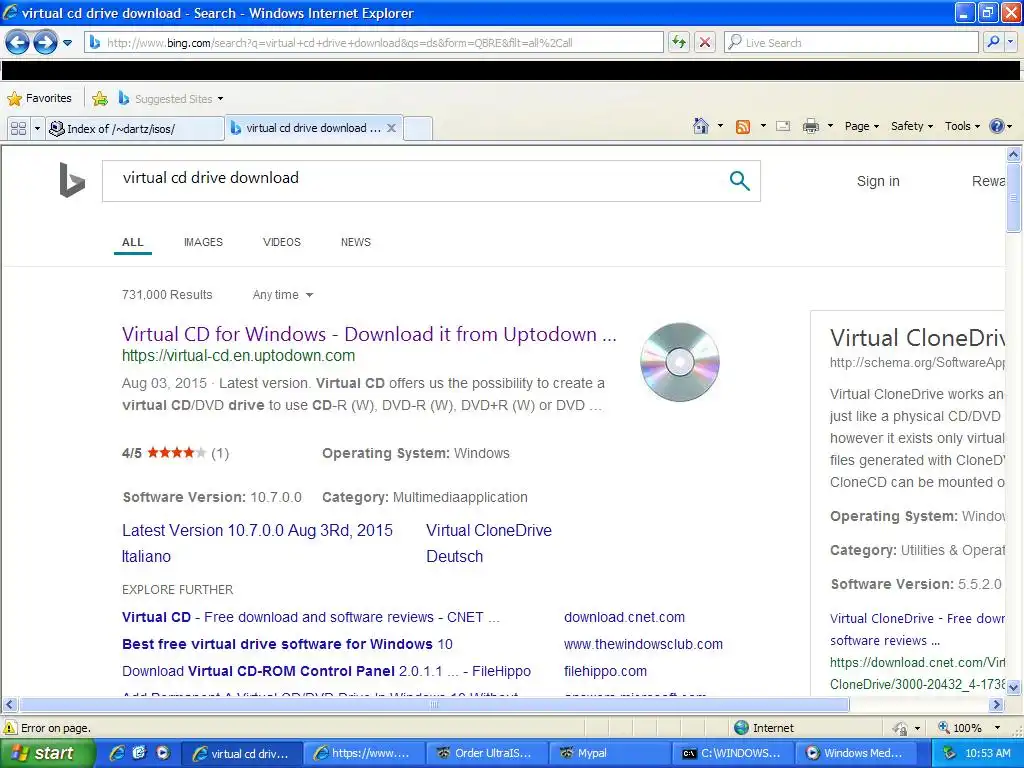The width and height of the screenshot is (1024, 768).
Task: Open the Page menu
Action: tap(861, 126)
